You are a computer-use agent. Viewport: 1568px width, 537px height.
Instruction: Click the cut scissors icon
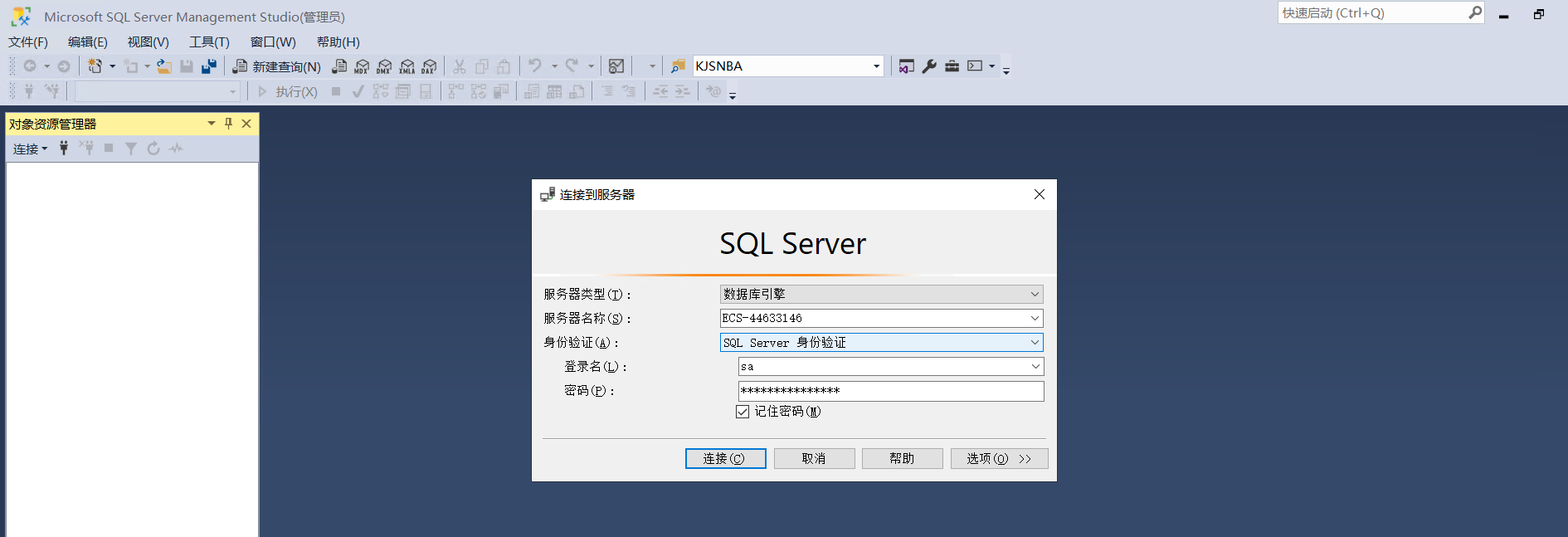(x=459, y=66)
